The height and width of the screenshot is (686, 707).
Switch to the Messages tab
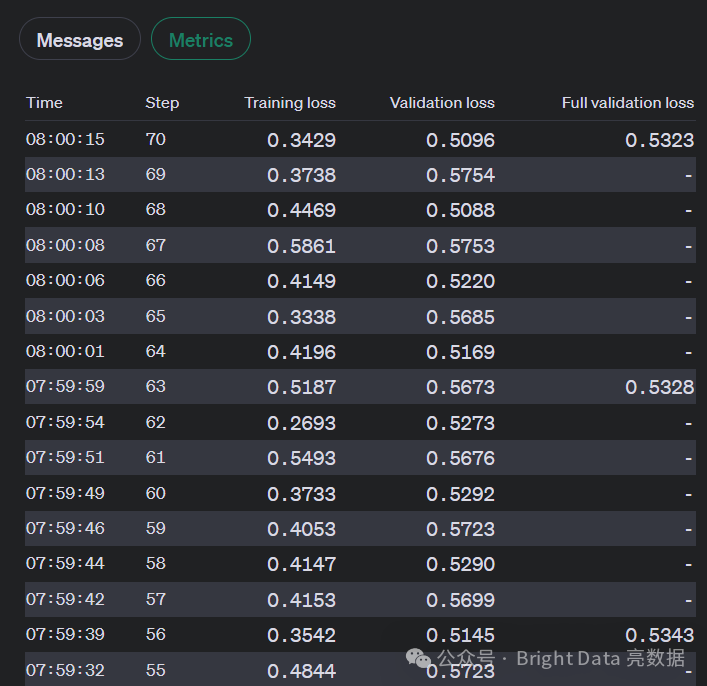pos(80,40)
